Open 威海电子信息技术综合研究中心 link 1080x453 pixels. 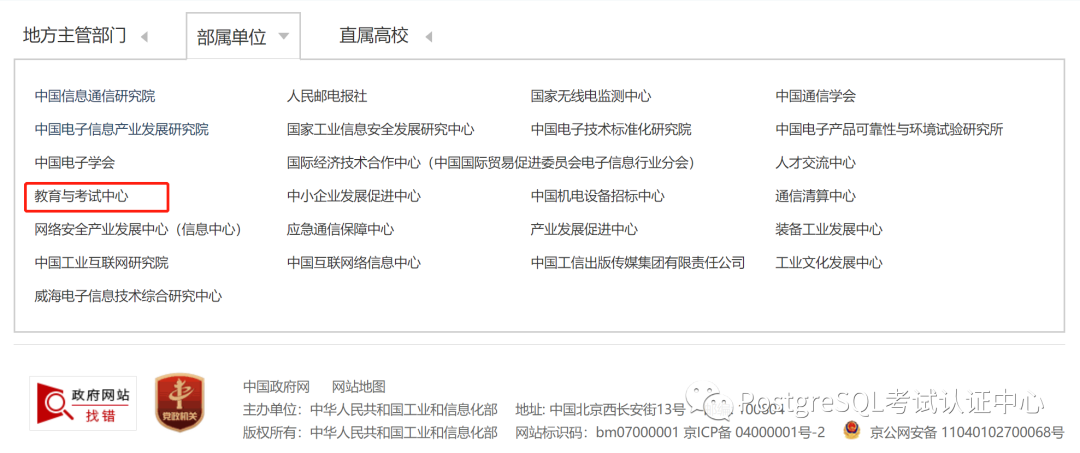(129, 296)
